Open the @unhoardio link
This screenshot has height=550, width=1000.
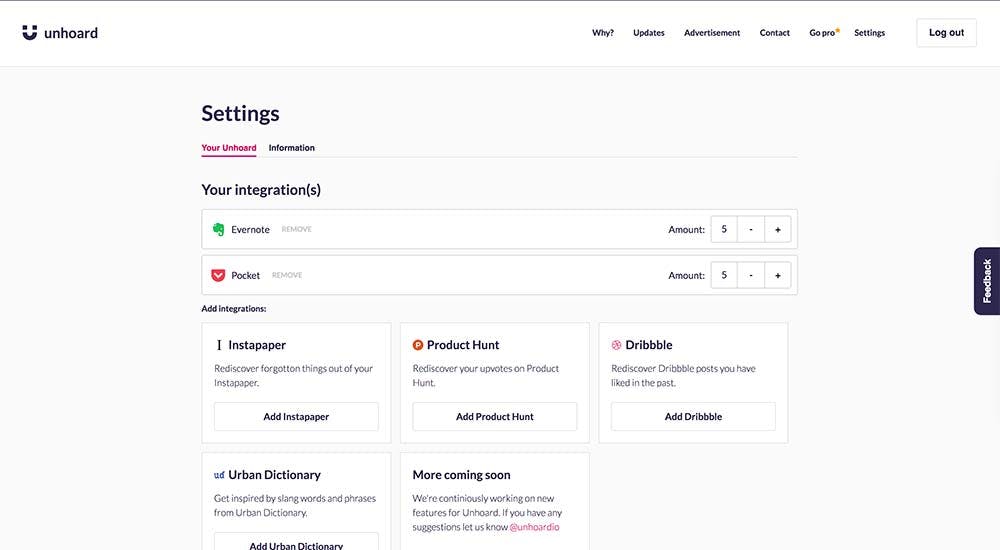point(535,527)
